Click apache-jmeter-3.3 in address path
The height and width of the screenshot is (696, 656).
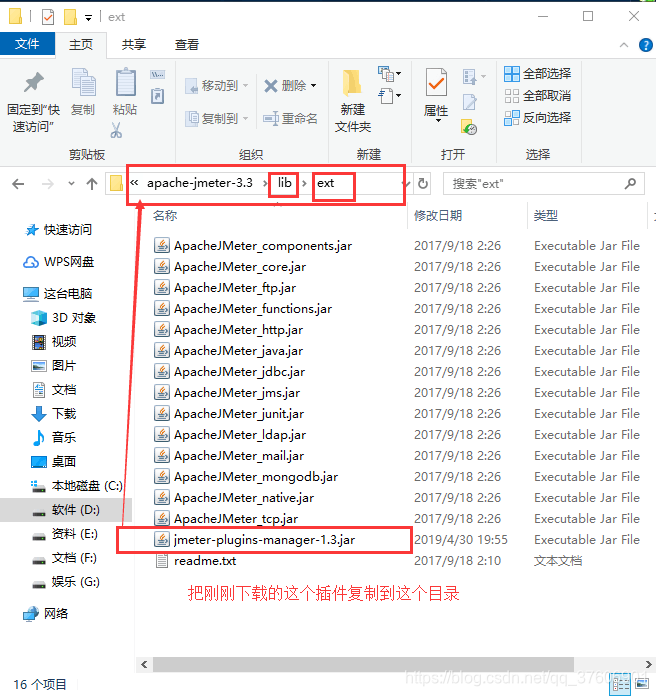pos(200,183)
